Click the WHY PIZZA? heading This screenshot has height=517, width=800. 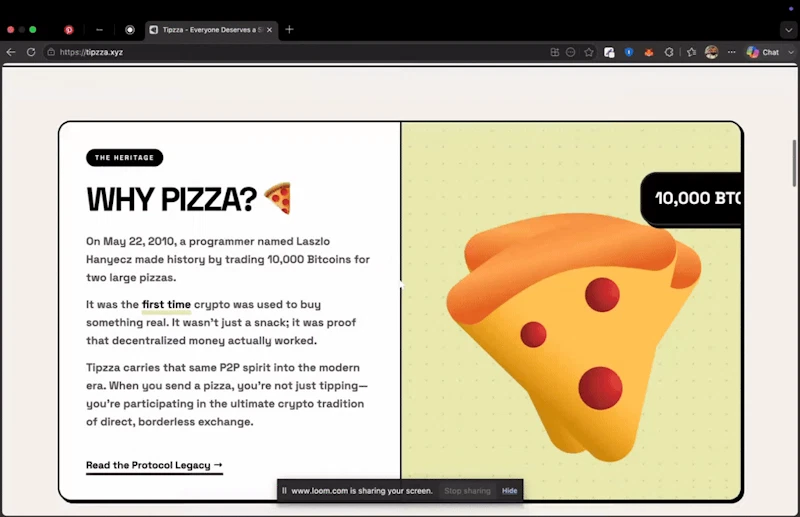pyautogui.click(x=171, y=199)
